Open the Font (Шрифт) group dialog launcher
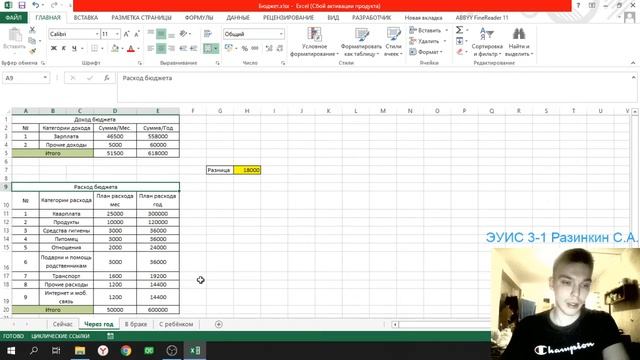This screenshot has width=640, height=360. click(140, 63)
